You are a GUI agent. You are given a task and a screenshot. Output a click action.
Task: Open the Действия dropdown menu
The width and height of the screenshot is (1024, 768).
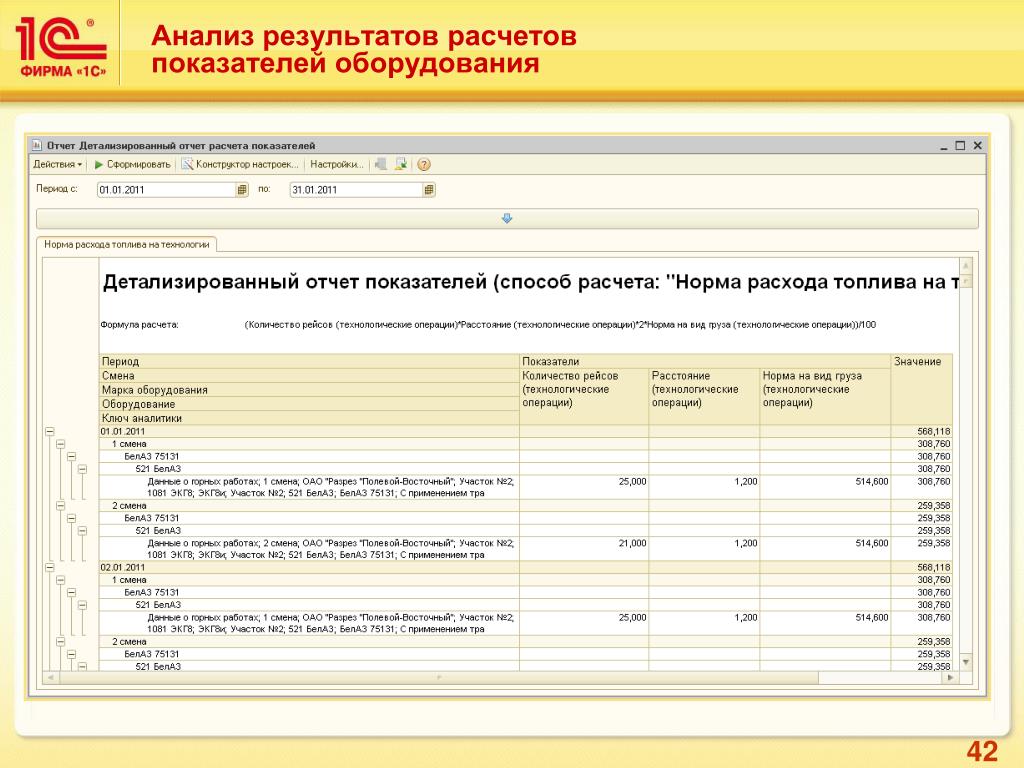click(x=57, y=165)
